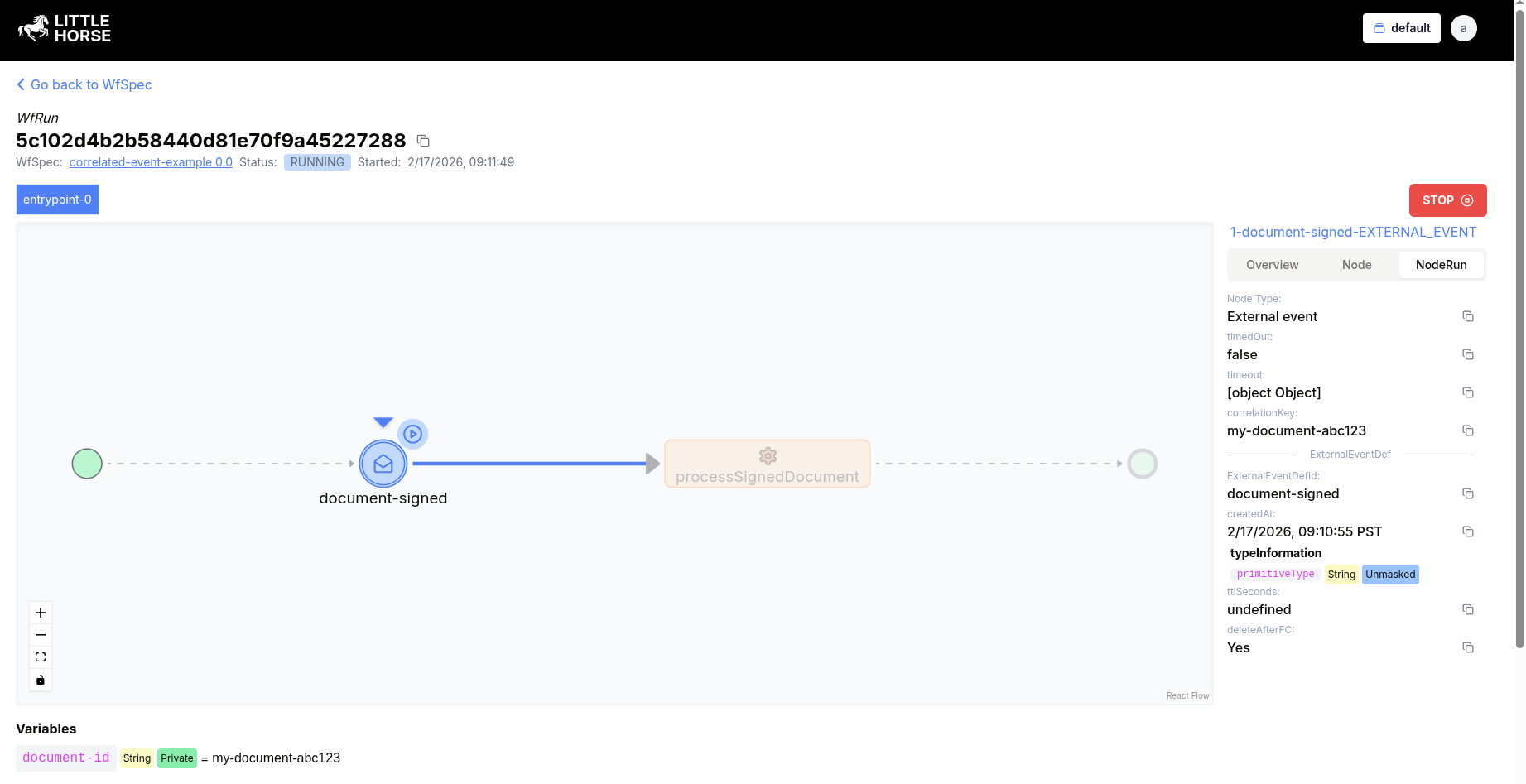Open the user avatar account menu
This screenshot has height=784, width=1526.
tap(1463, 27)
